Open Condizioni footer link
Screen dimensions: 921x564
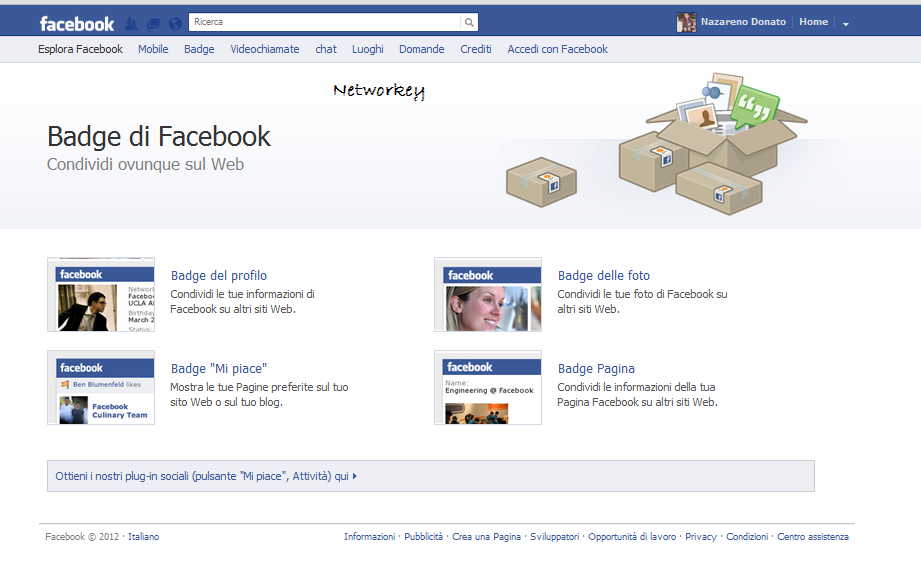tap(747, 536)
